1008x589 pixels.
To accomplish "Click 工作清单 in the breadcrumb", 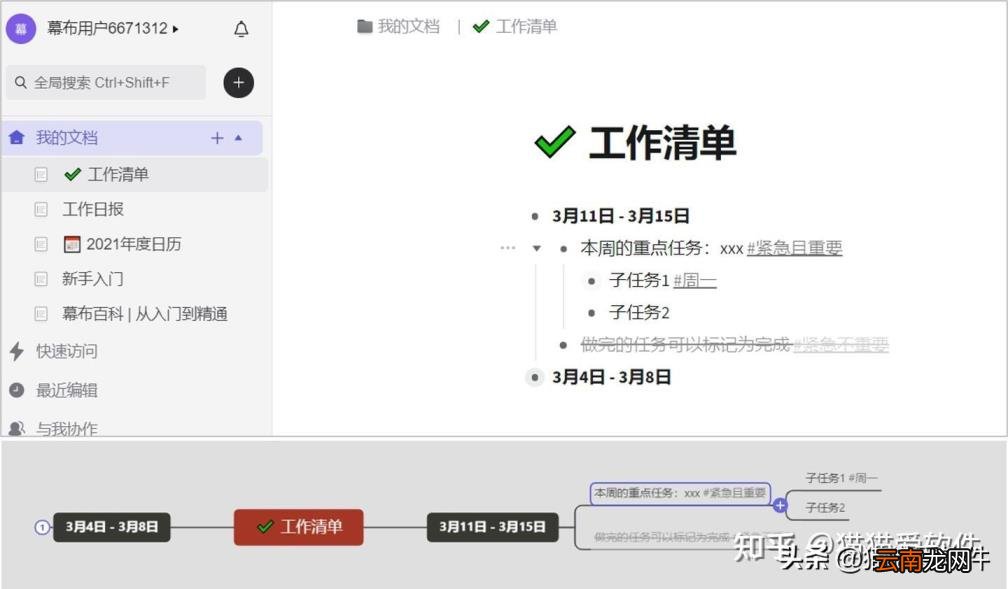I will (x=526, y=26).
